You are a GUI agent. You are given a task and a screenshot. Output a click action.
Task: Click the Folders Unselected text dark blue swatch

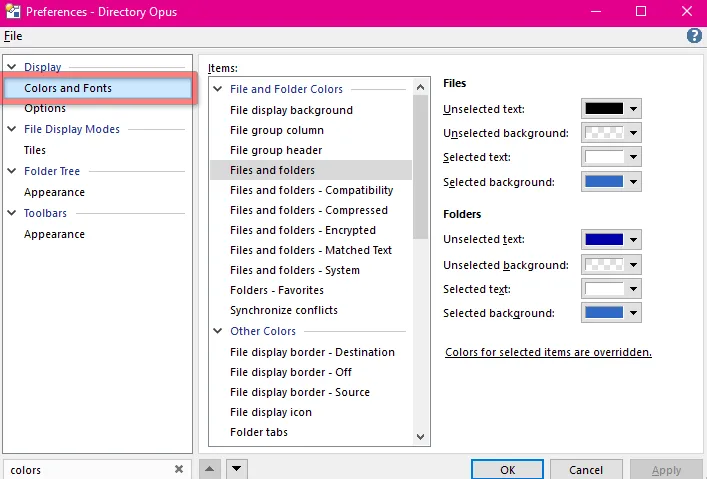click(x=604, y=240)
